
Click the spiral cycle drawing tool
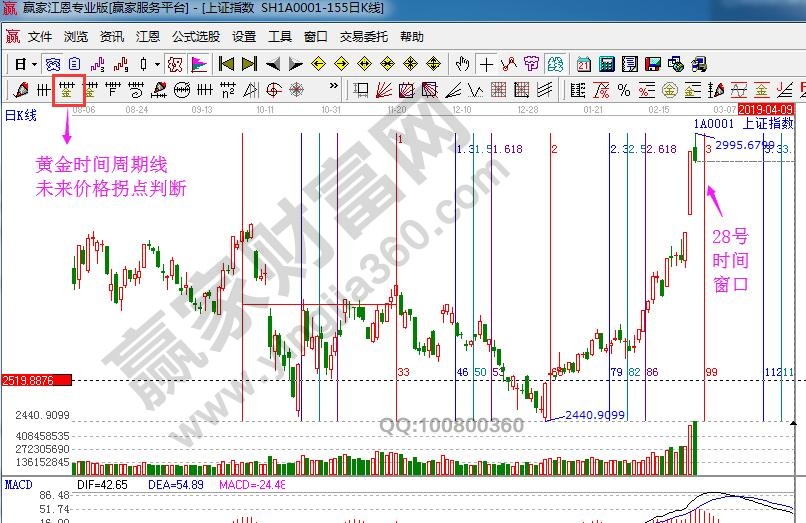134,90
